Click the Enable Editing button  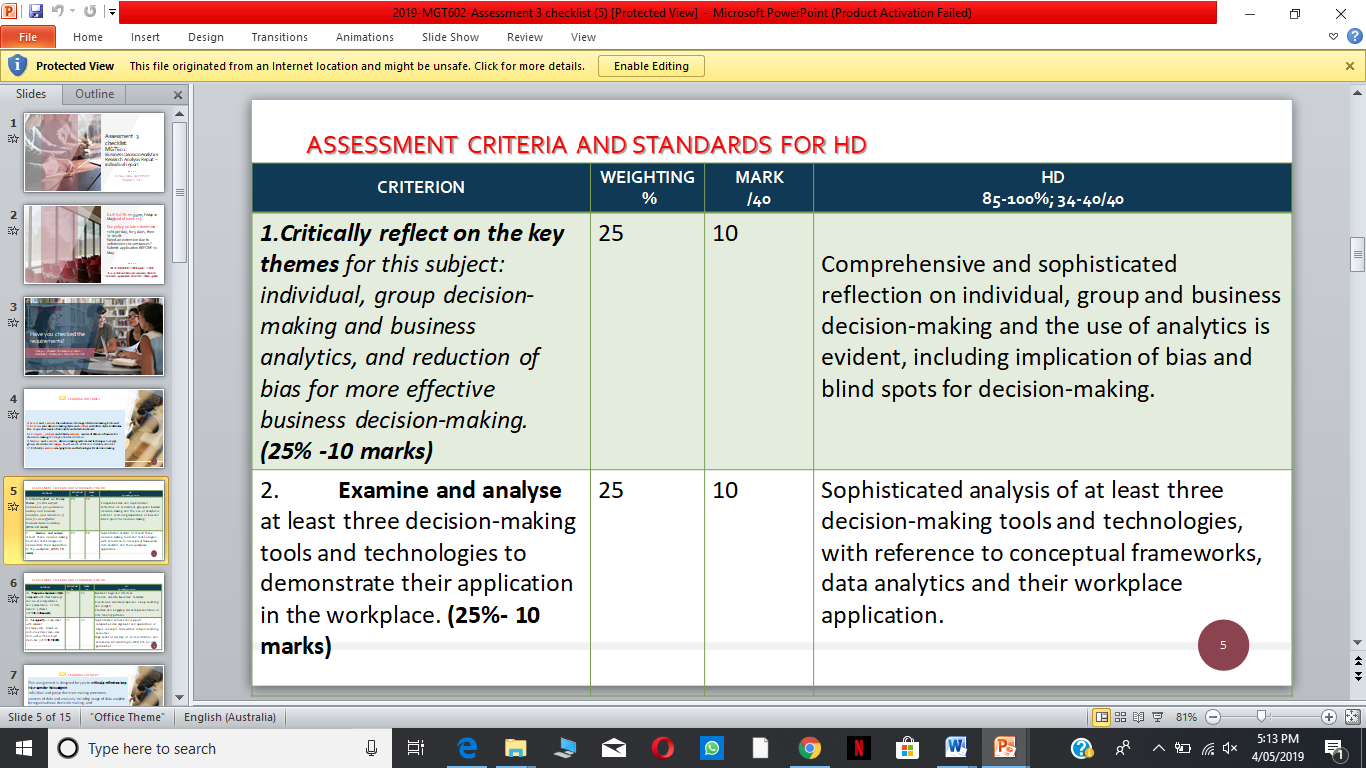(651, 66)
